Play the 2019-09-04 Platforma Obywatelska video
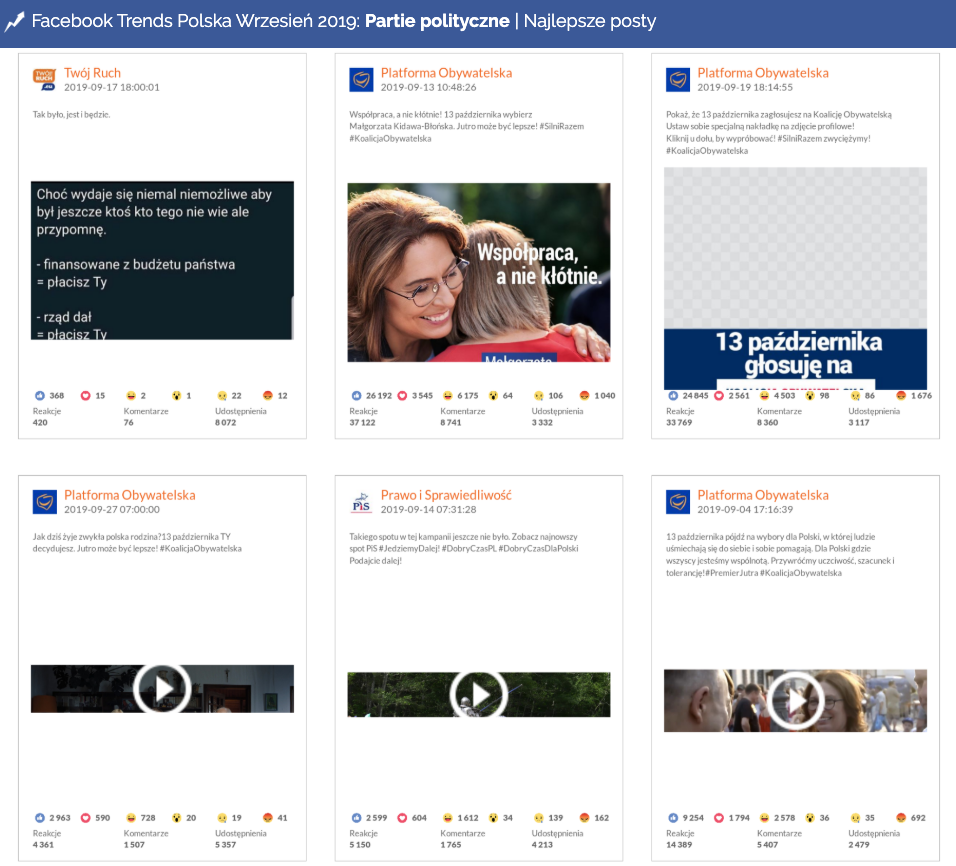Image resolution: width=956 pixels, height=866 pixels. [x=795, y=700]
